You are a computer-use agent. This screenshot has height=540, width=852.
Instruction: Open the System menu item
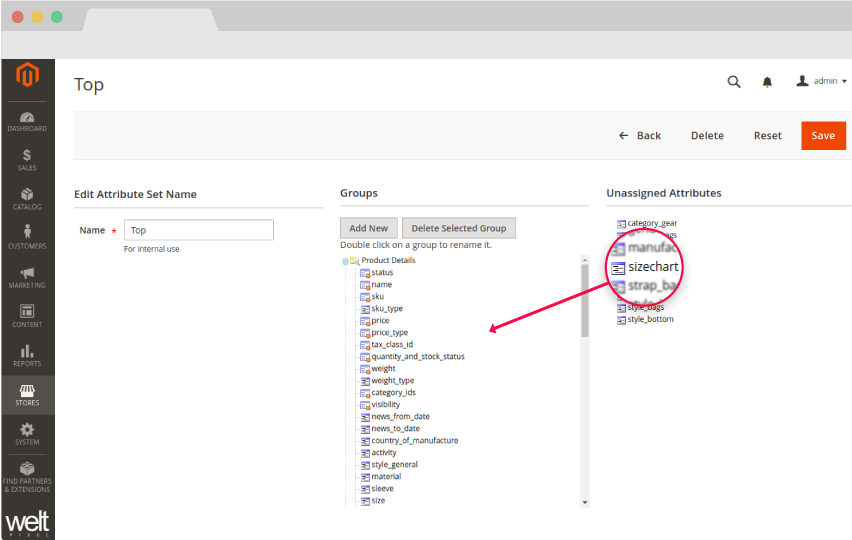pyautogui.click(x=27, y=434)
